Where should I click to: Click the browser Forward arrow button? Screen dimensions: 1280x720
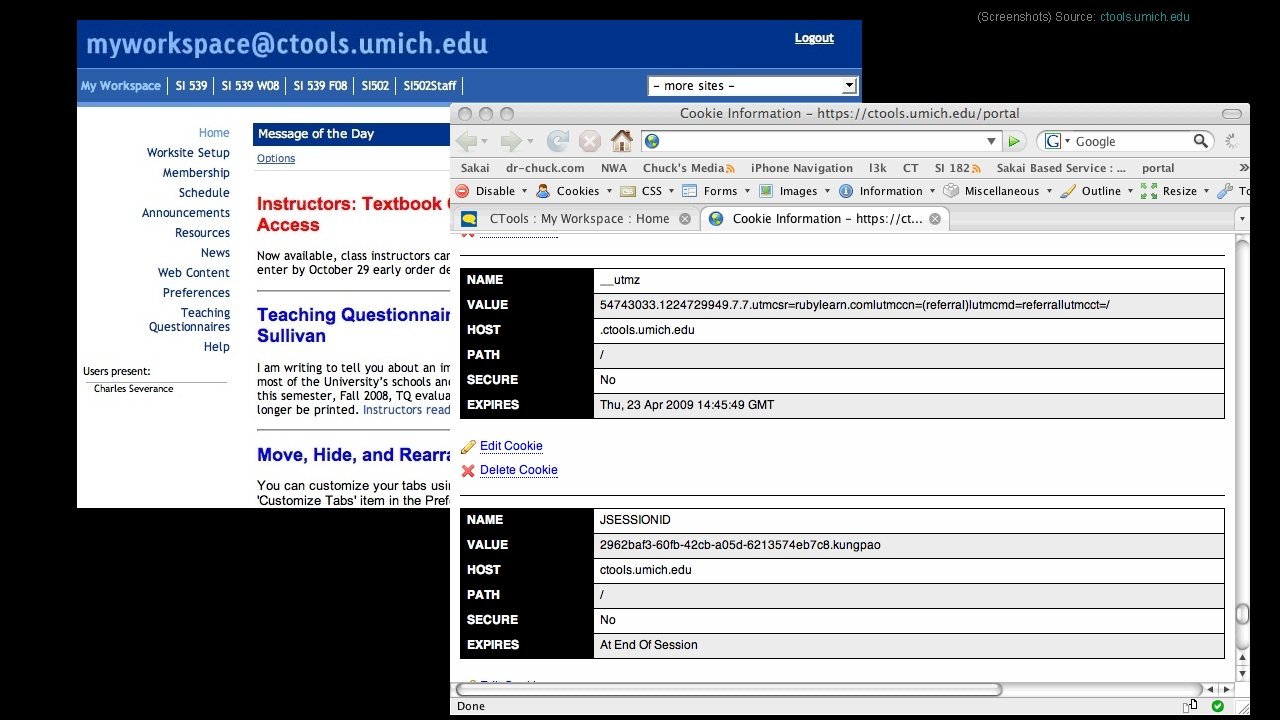point(511,141)
